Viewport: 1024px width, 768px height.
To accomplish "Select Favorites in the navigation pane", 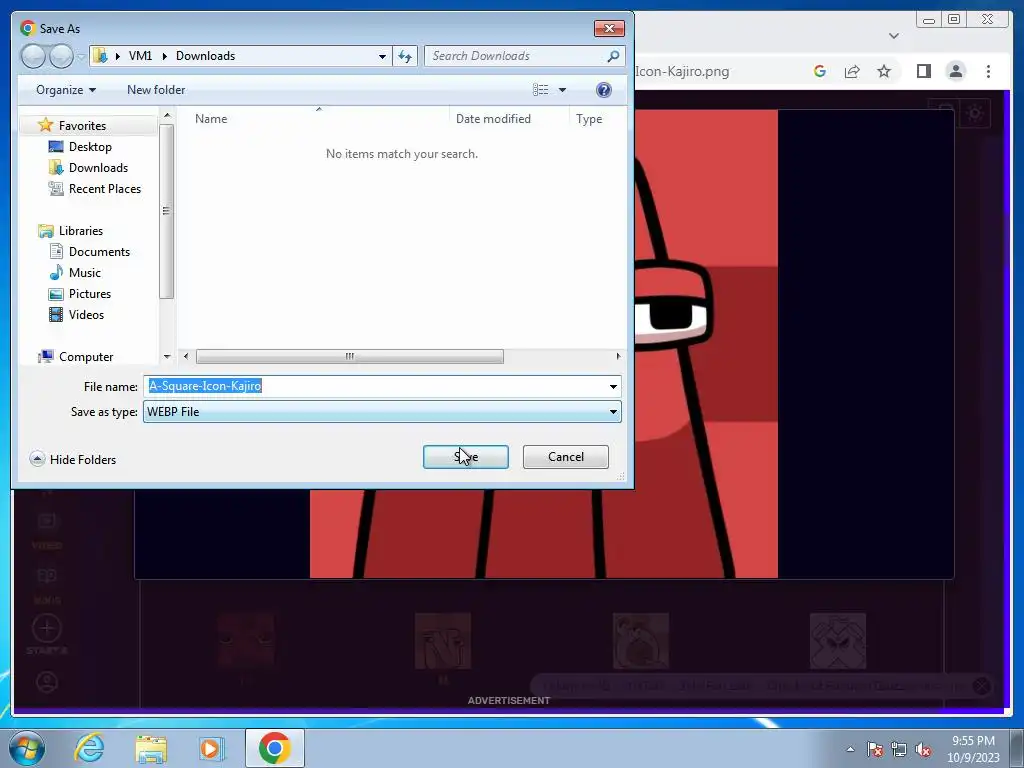I will (82, 125).
